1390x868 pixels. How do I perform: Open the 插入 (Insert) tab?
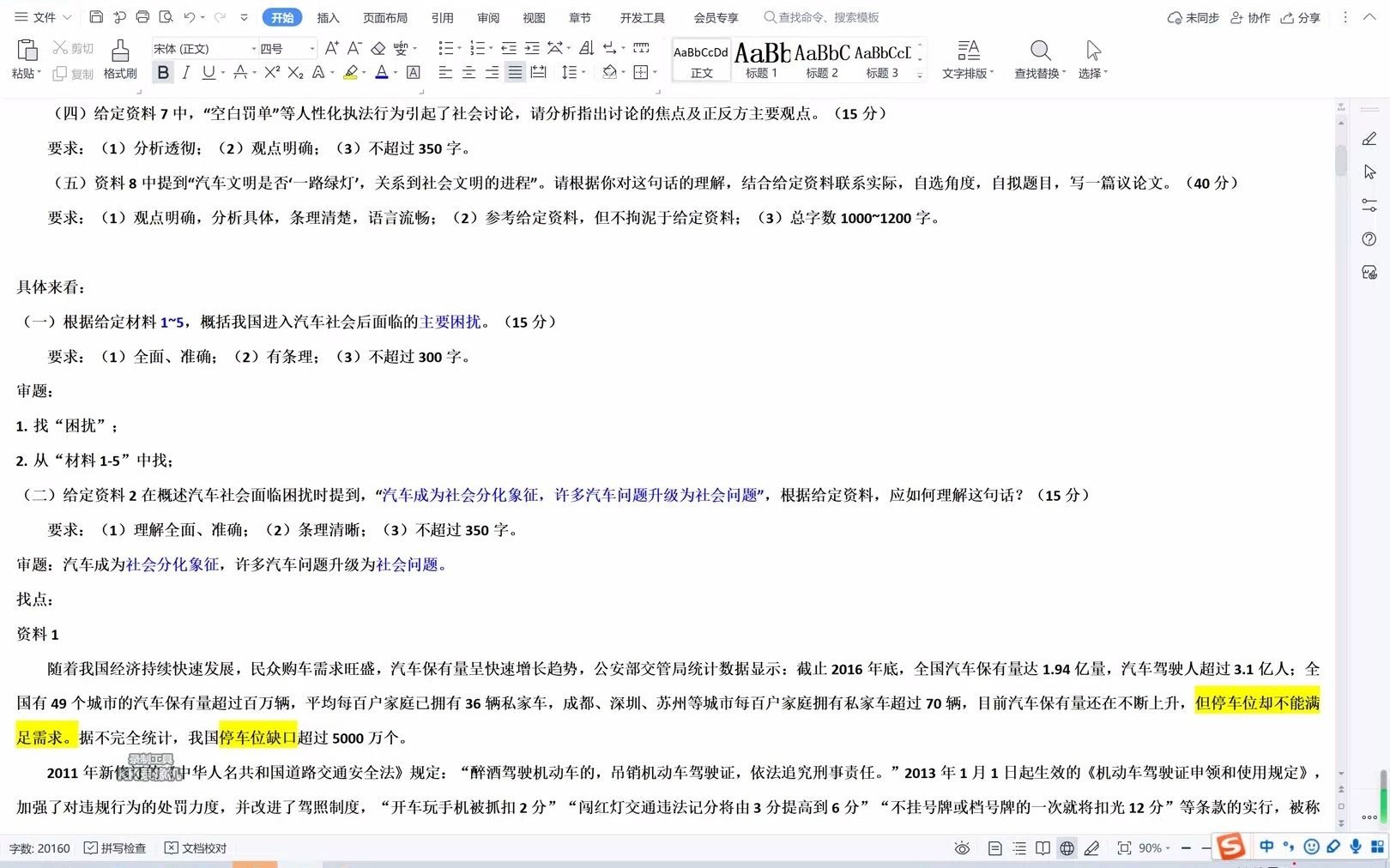pyautogui.click(x=328, y=17)
